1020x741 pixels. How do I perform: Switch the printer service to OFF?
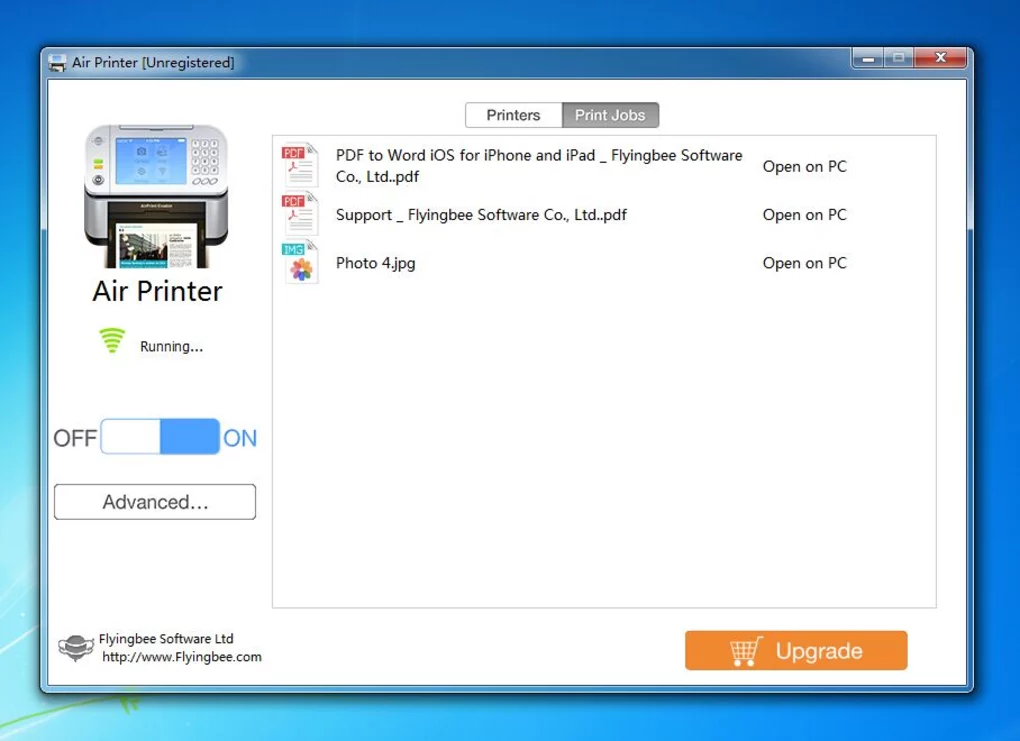(75, 438)
